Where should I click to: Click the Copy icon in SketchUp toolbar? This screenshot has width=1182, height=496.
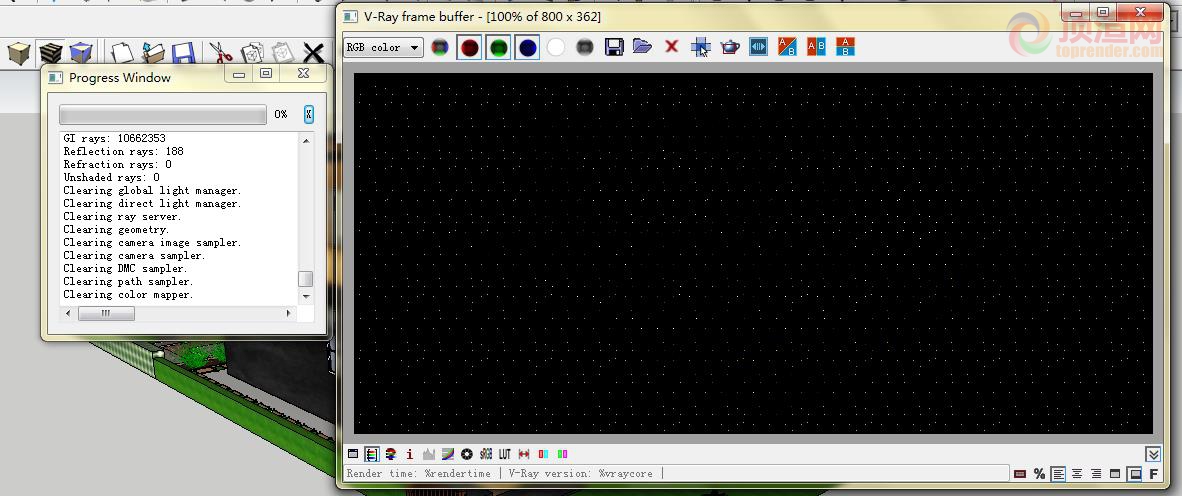coord(252,53)
